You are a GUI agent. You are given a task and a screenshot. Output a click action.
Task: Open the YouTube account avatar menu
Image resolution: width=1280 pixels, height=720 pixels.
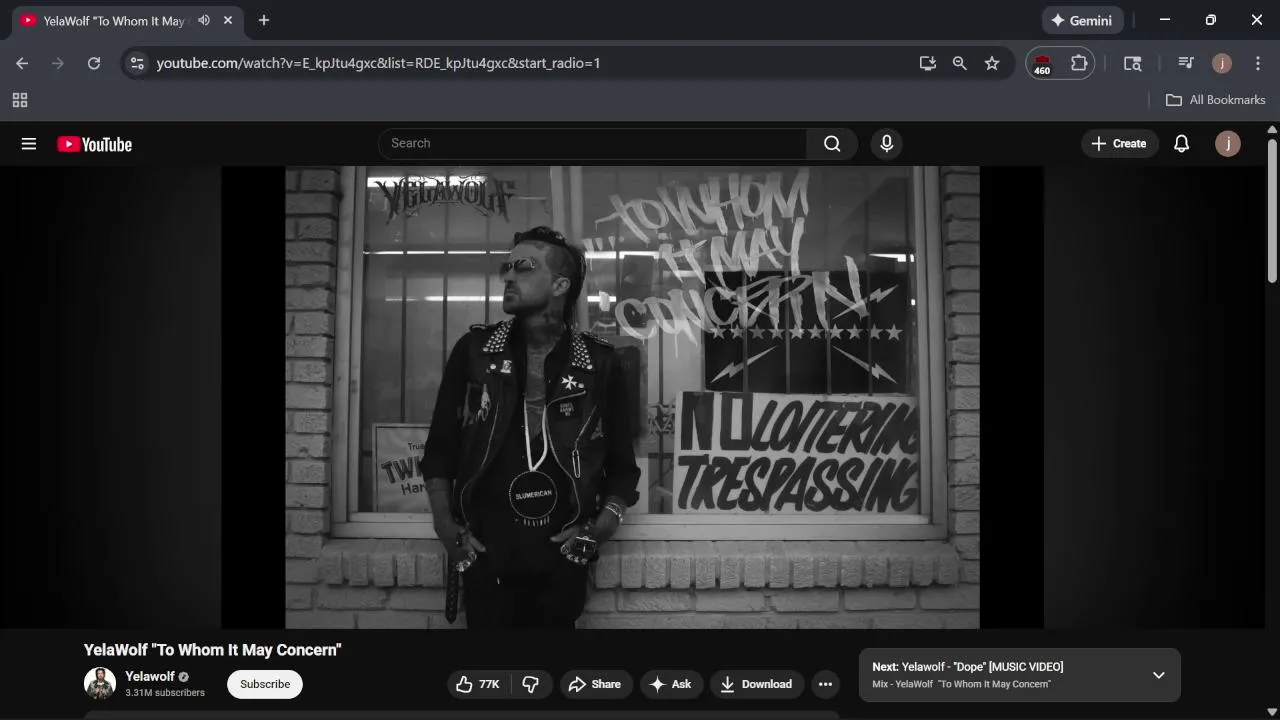point(1228,144)
